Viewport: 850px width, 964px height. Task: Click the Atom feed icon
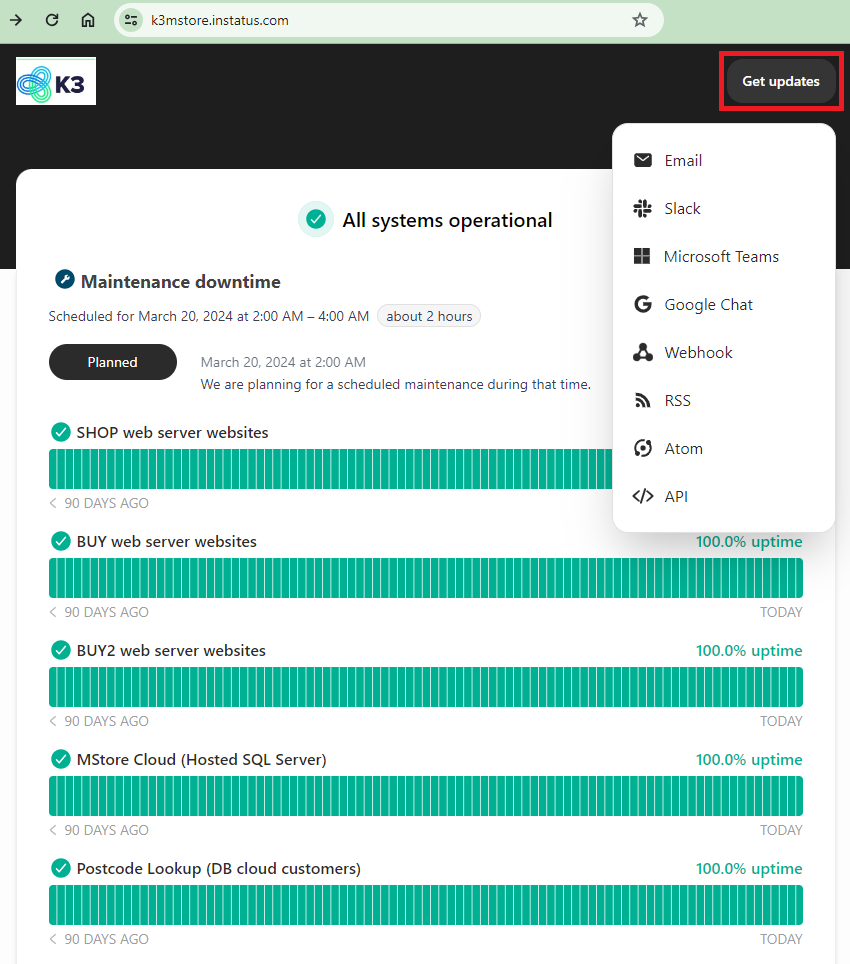click(x=643, y=448)
